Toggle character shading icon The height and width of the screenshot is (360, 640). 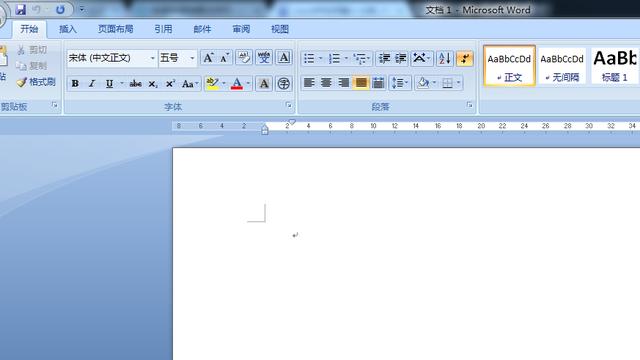coord(264,84)
